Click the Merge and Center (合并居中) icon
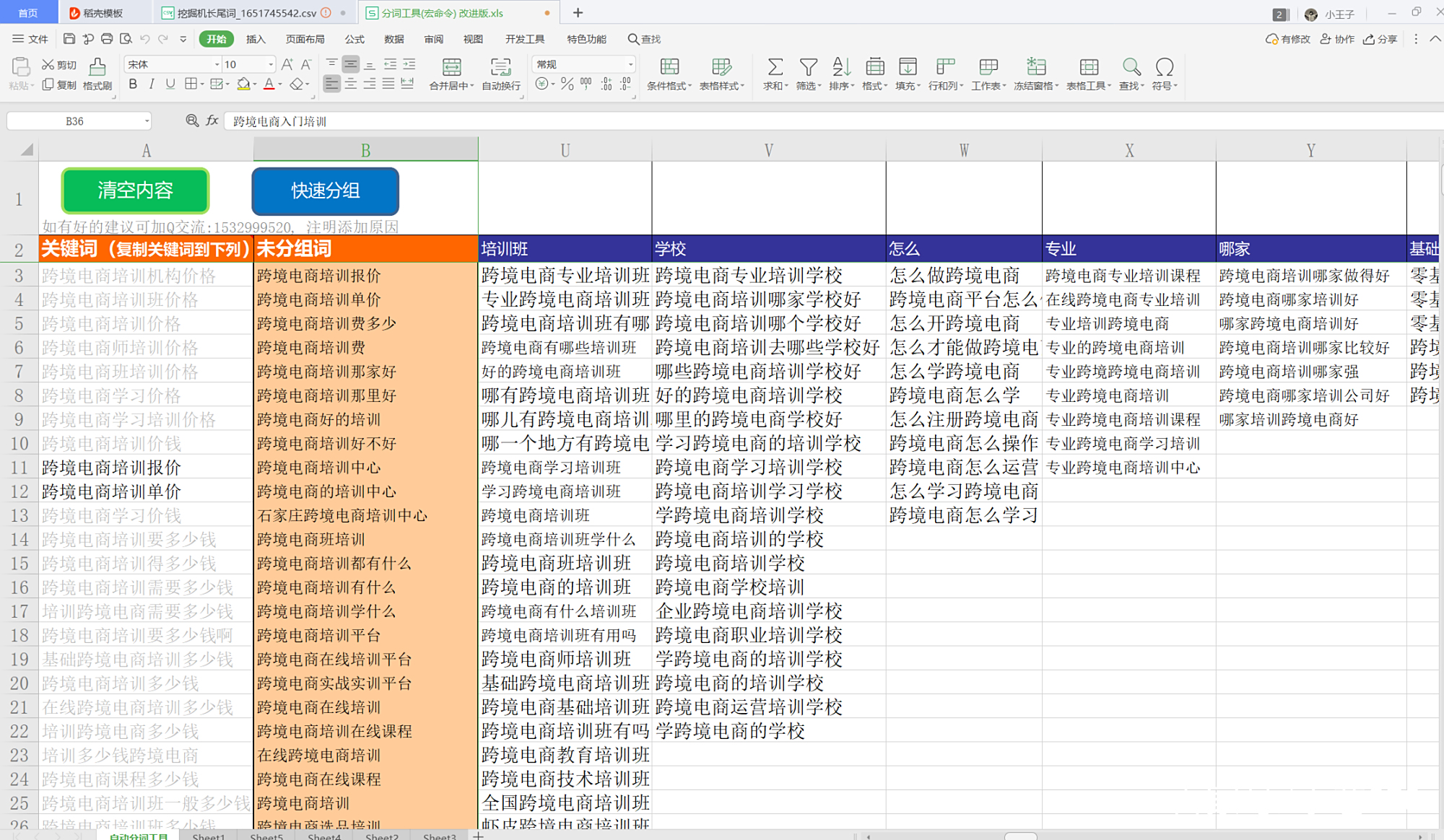The image size is (1444, 840). [452, 68]
